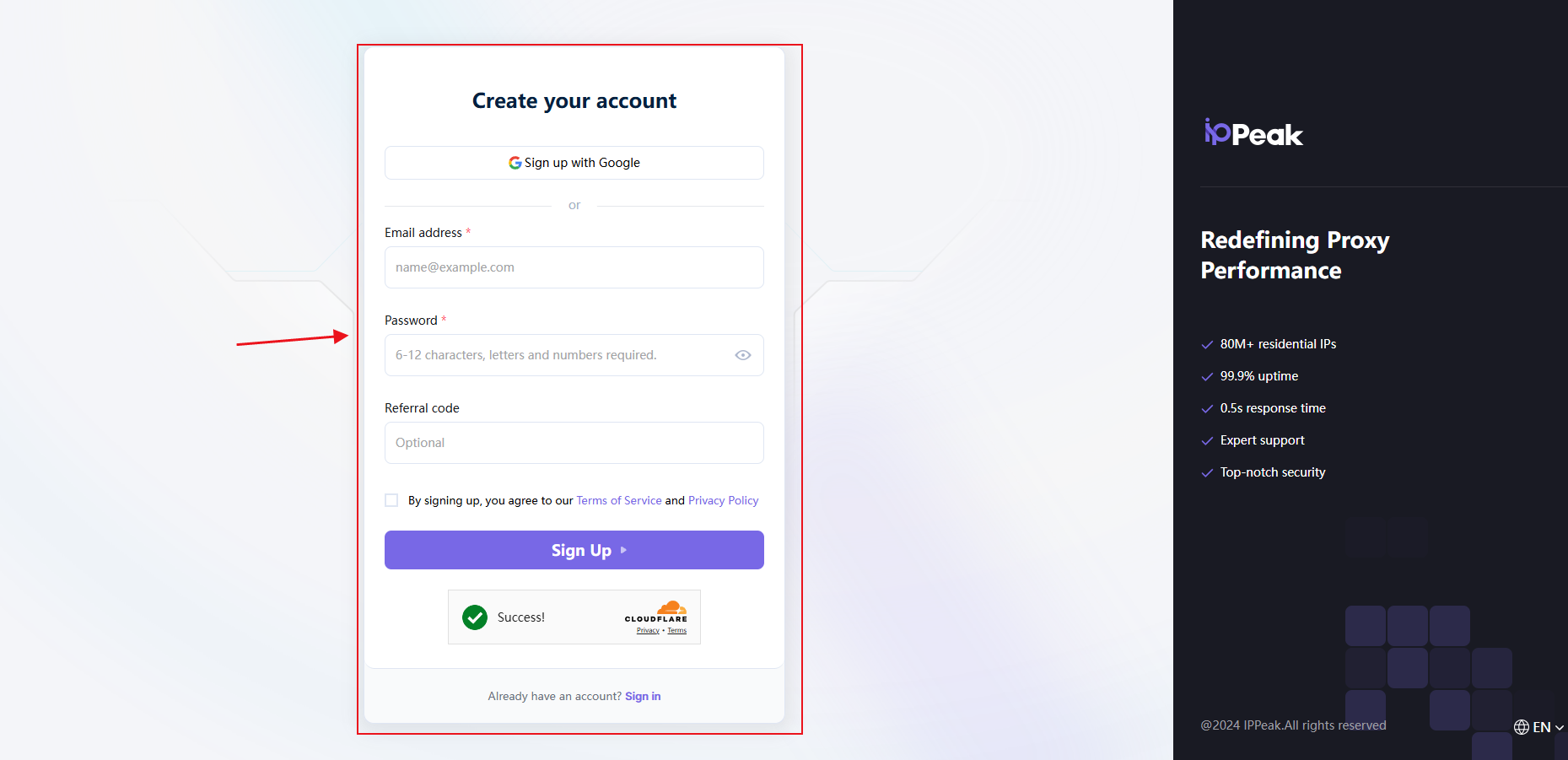Click the checkmark beside Top-notch security
This screenshot has width=1568, height=760.
tap(1207, 473)
